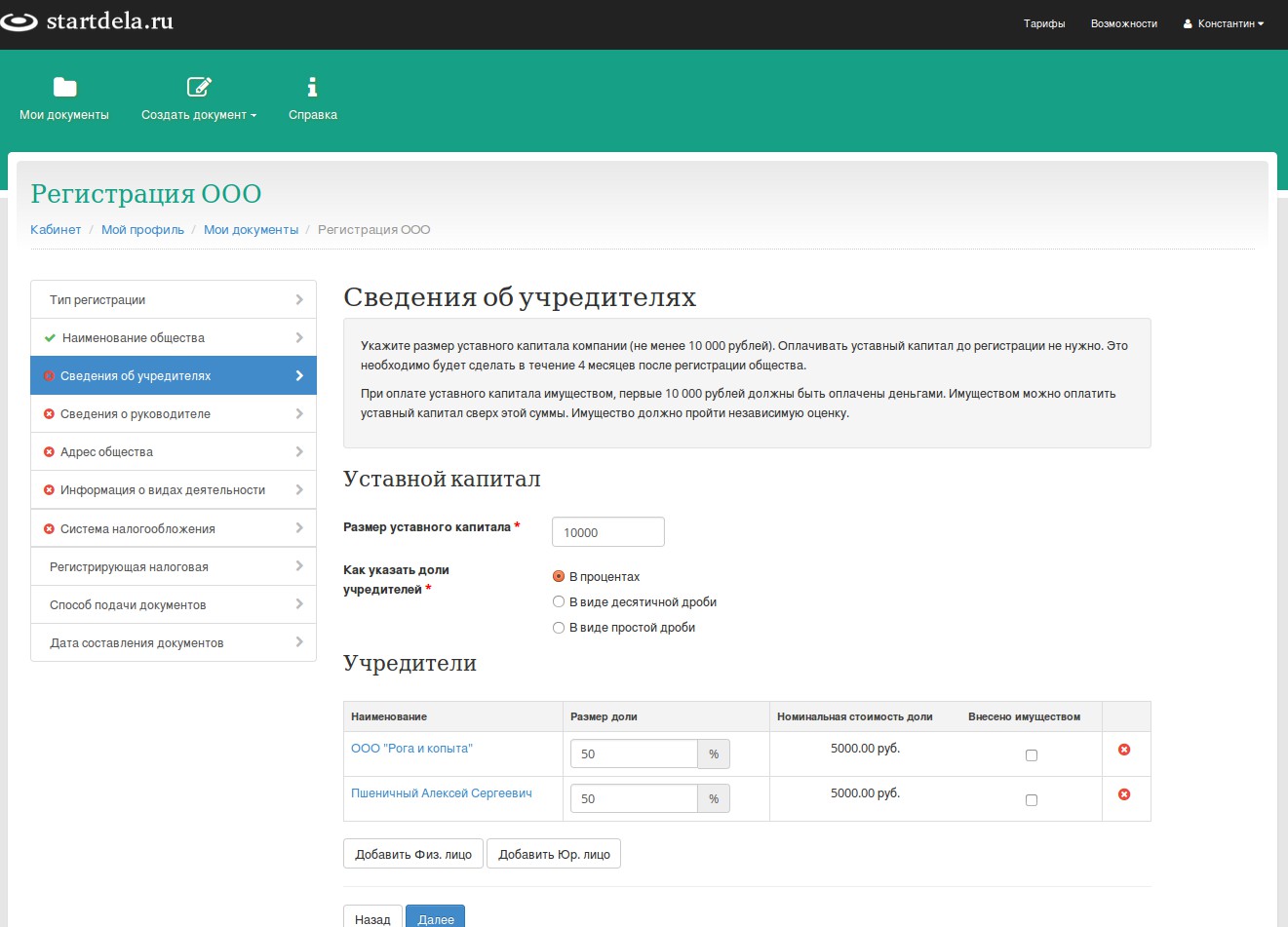Open the Константин user dropdown
The height and width of the screenshot is (927, 1288).
[x=1224, y=23]
